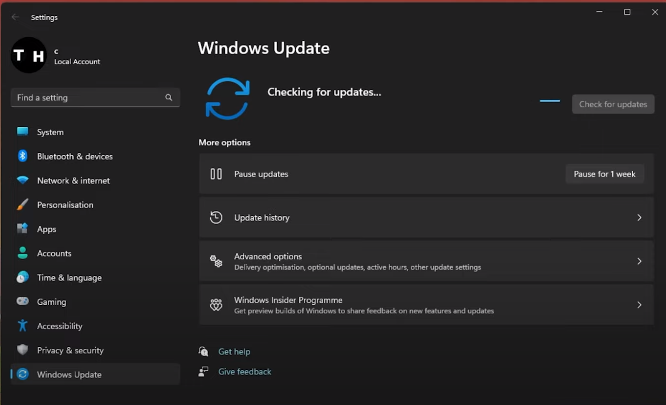Select Gaming in the sidebar
Viewport: 666px width, 405px height.
pyautogui.click(x=95, y=301)
